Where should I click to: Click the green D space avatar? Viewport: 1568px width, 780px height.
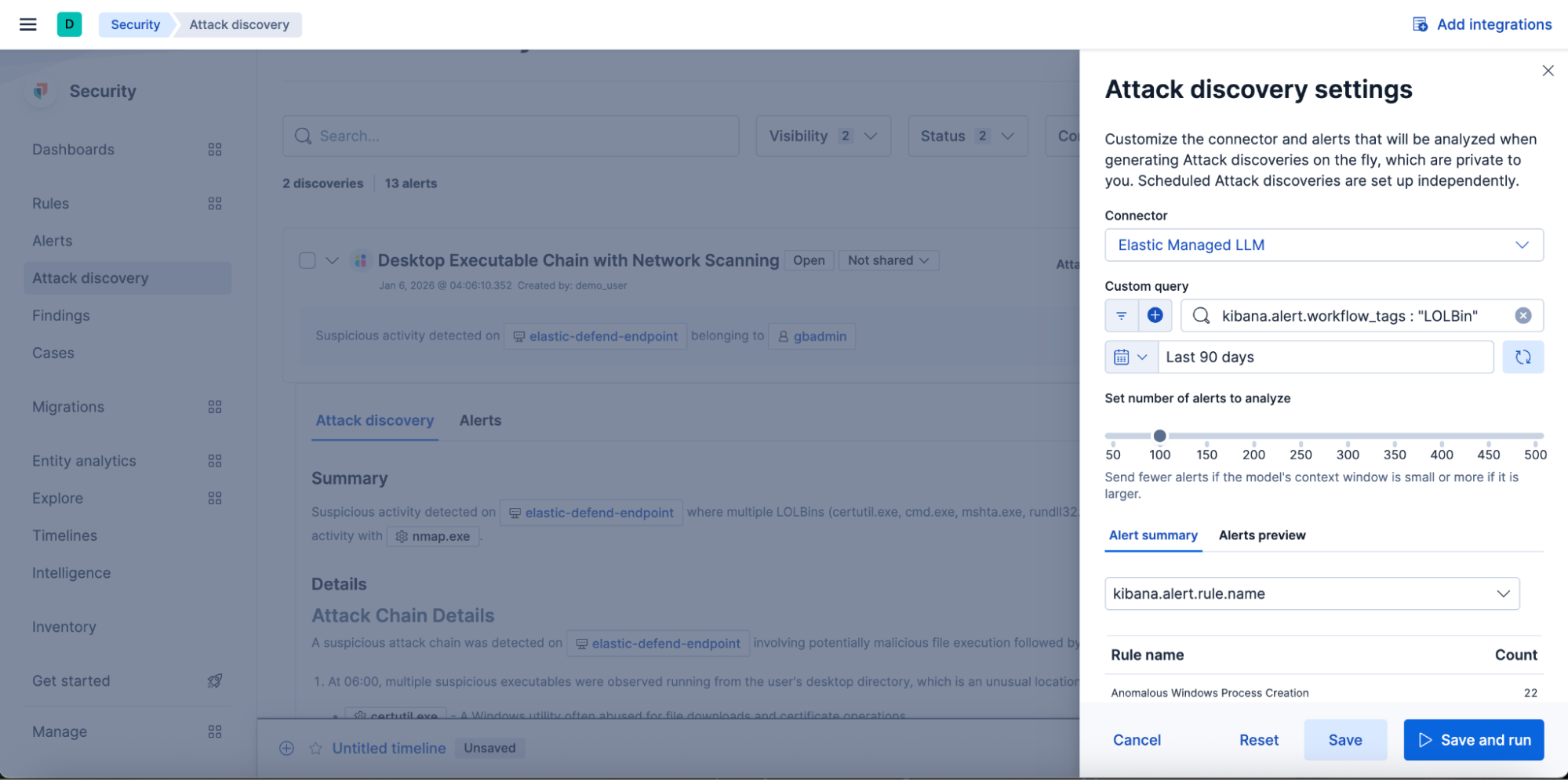(x=69, y=24)
